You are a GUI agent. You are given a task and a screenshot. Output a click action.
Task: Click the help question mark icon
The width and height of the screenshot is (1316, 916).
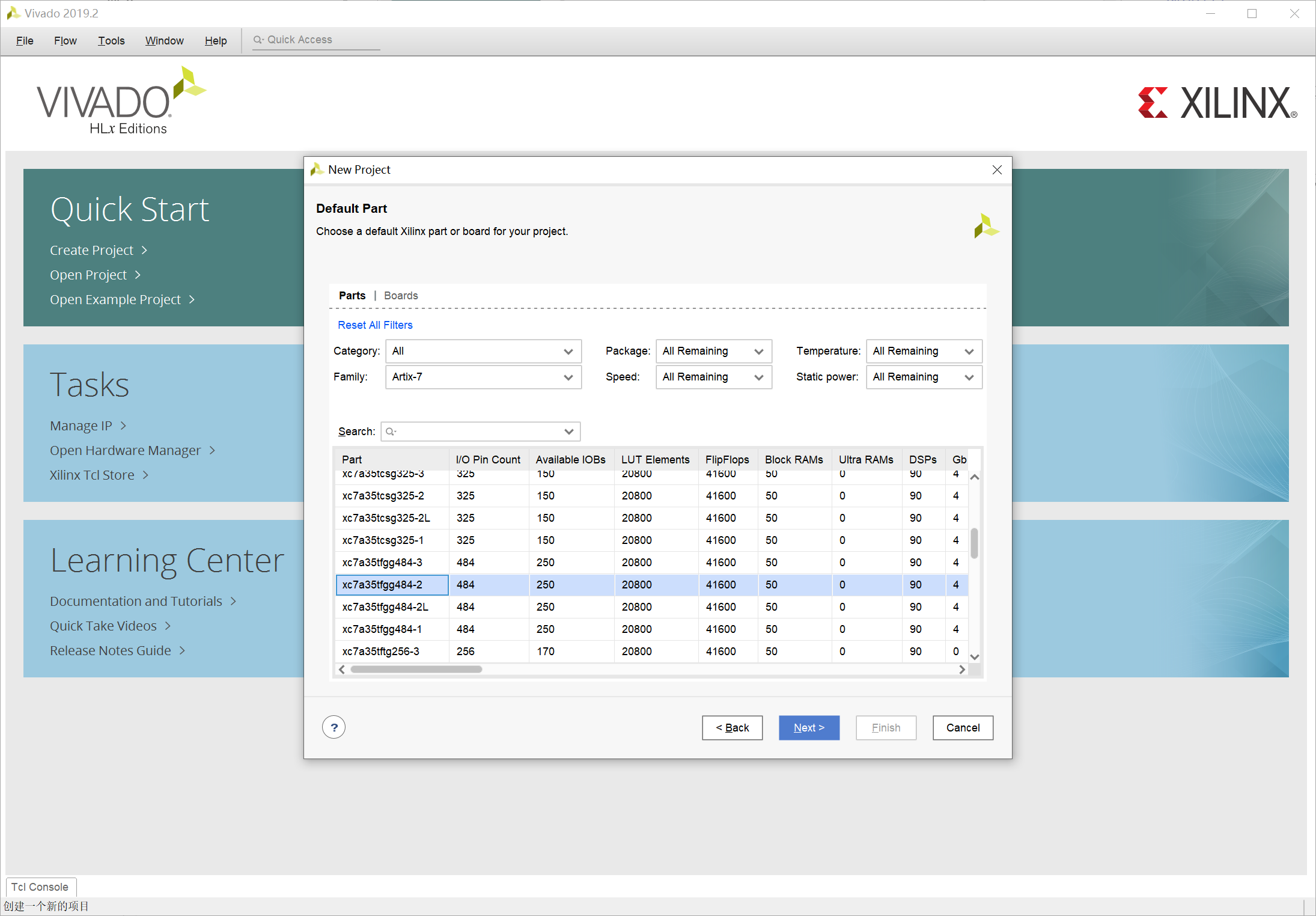point(334,727)
